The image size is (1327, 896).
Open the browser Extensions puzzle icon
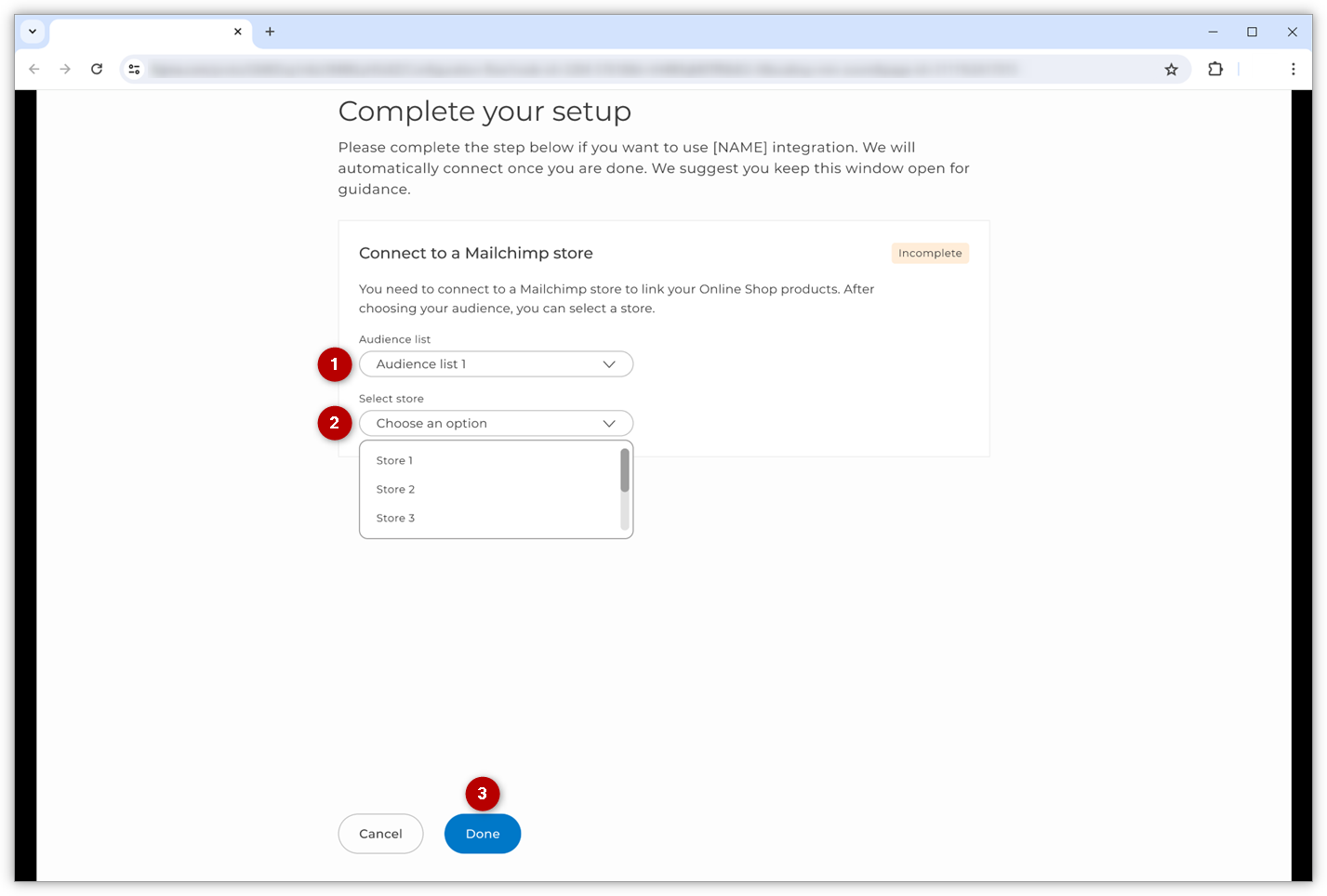coord(1215,69)
